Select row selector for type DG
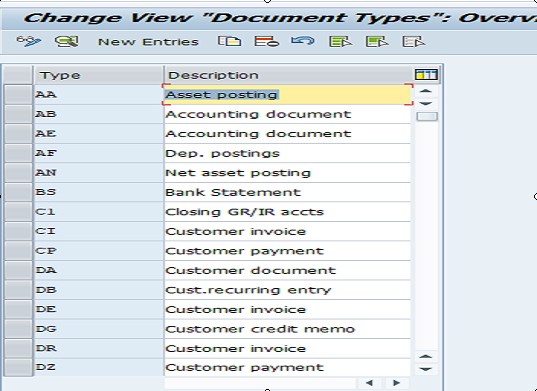This screenshot has width=537, height=391. click(18, 329)
